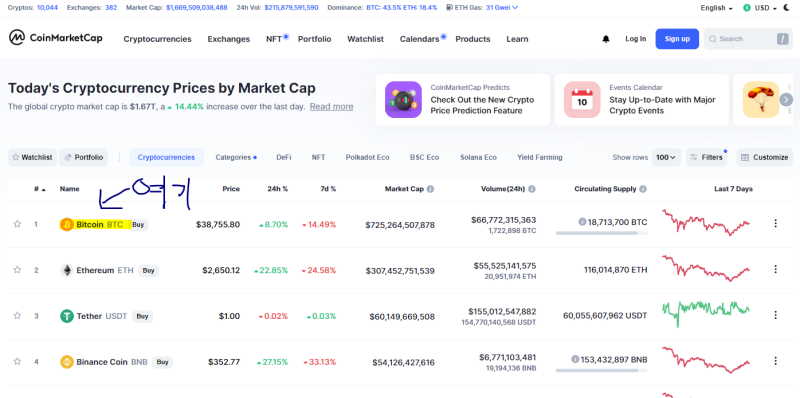
Task: Advance banner carousel with right arrow
Action: coord(786,100)
